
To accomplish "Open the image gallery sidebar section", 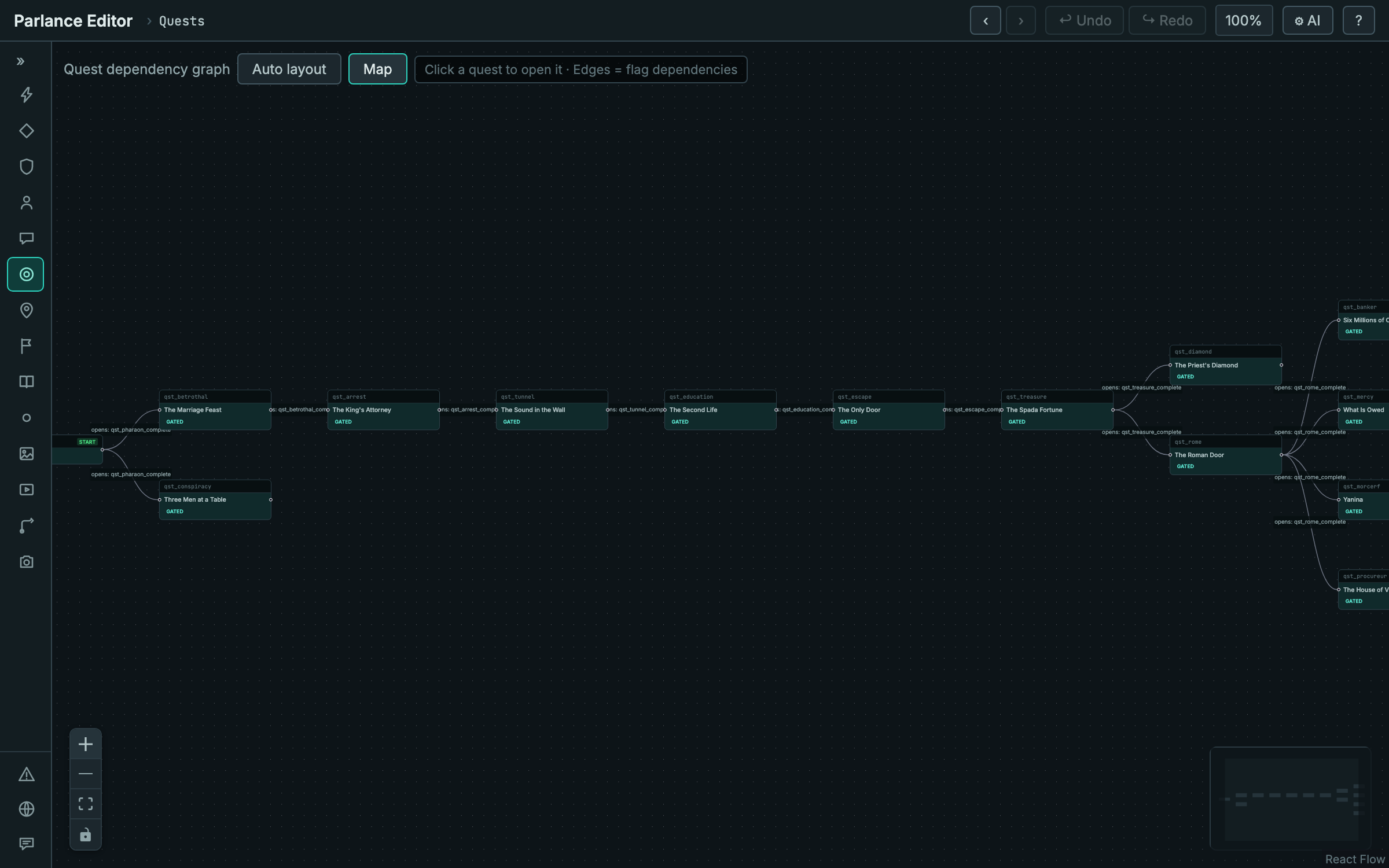I will [26, 454].
